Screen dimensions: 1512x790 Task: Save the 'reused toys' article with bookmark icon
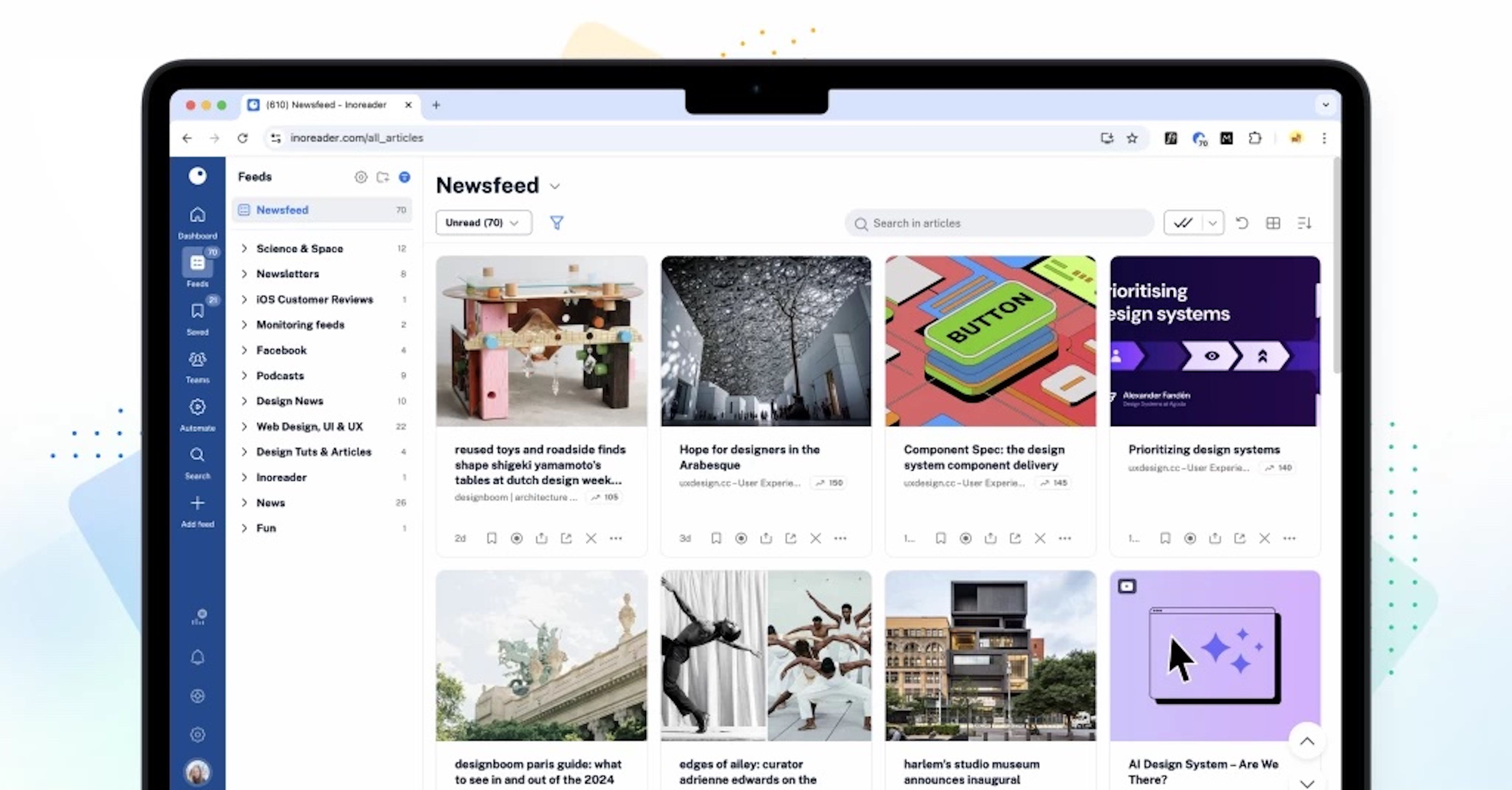point(491,538)
